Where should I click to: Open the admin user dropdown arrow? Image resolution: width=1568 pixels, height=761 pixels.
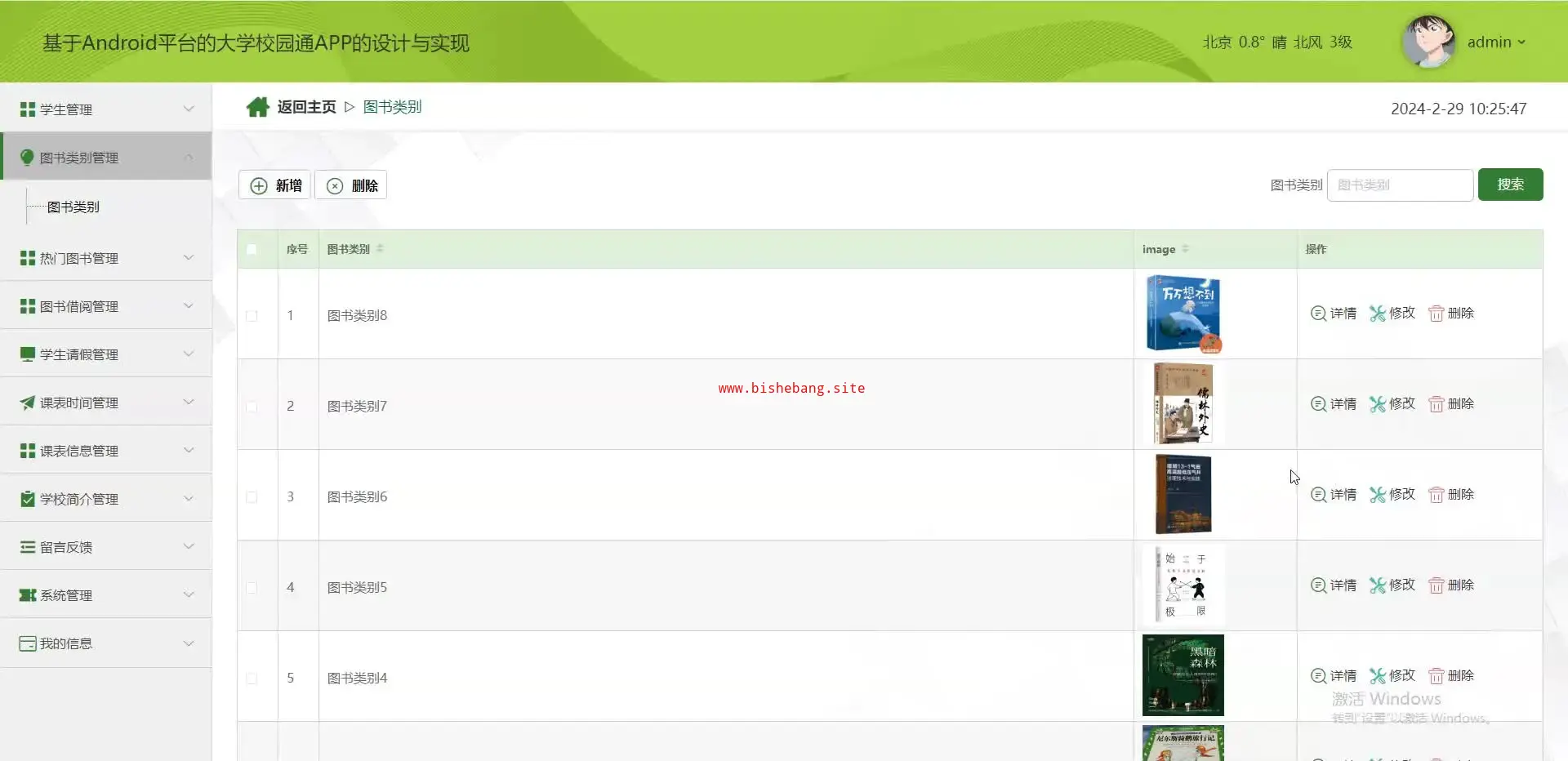coord(1521,42)
